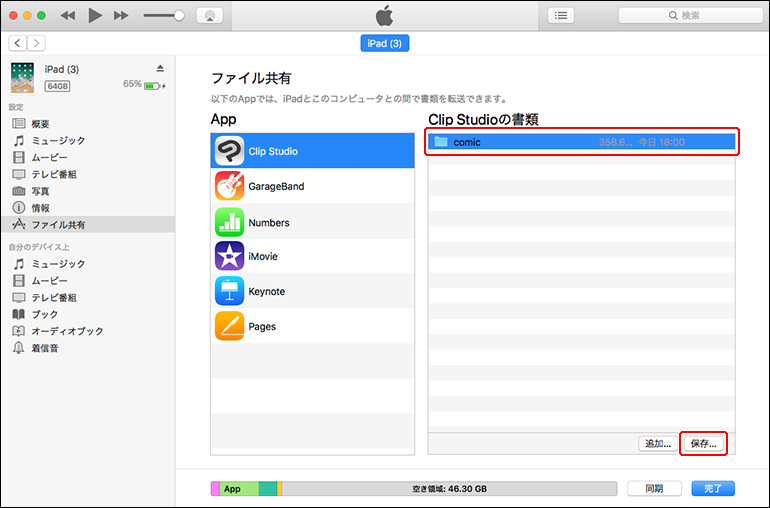This screenshot has width=770, height=508.
Task: Open テレビ番組 under 自分のデバイス上
Action: tap(87, 298)
